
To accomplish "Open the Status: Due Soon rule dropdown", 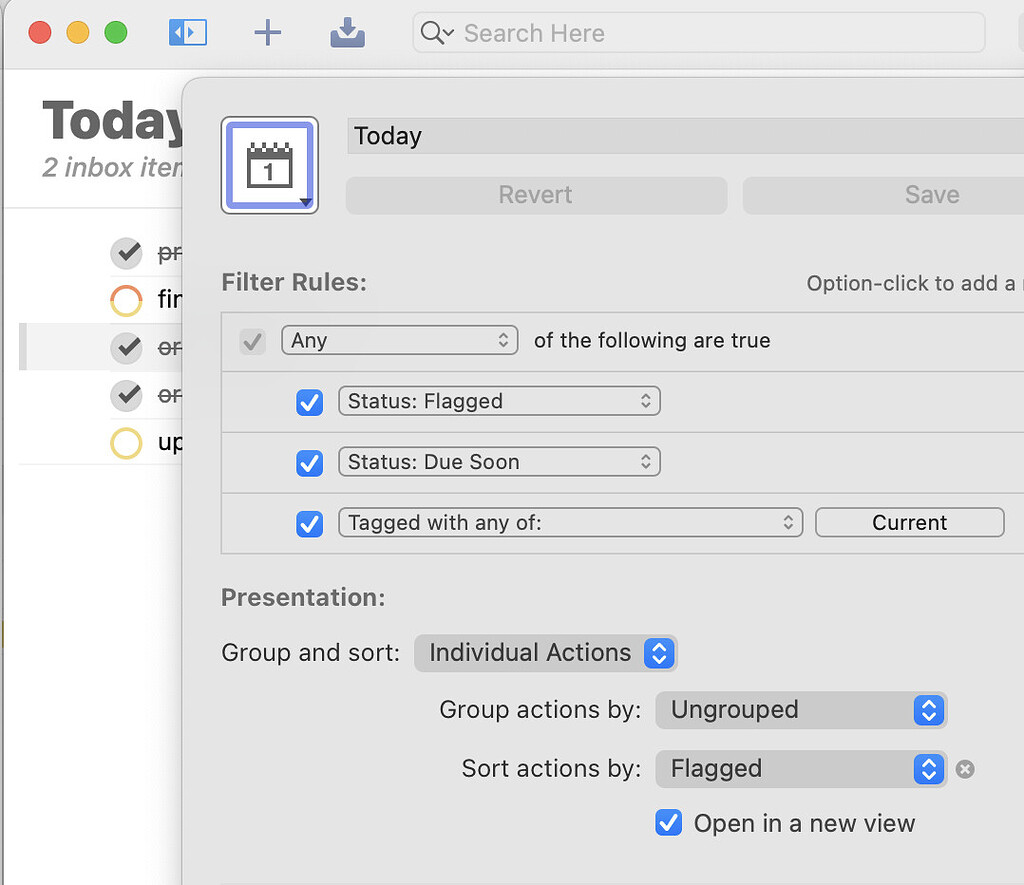I will click(499, 462).
